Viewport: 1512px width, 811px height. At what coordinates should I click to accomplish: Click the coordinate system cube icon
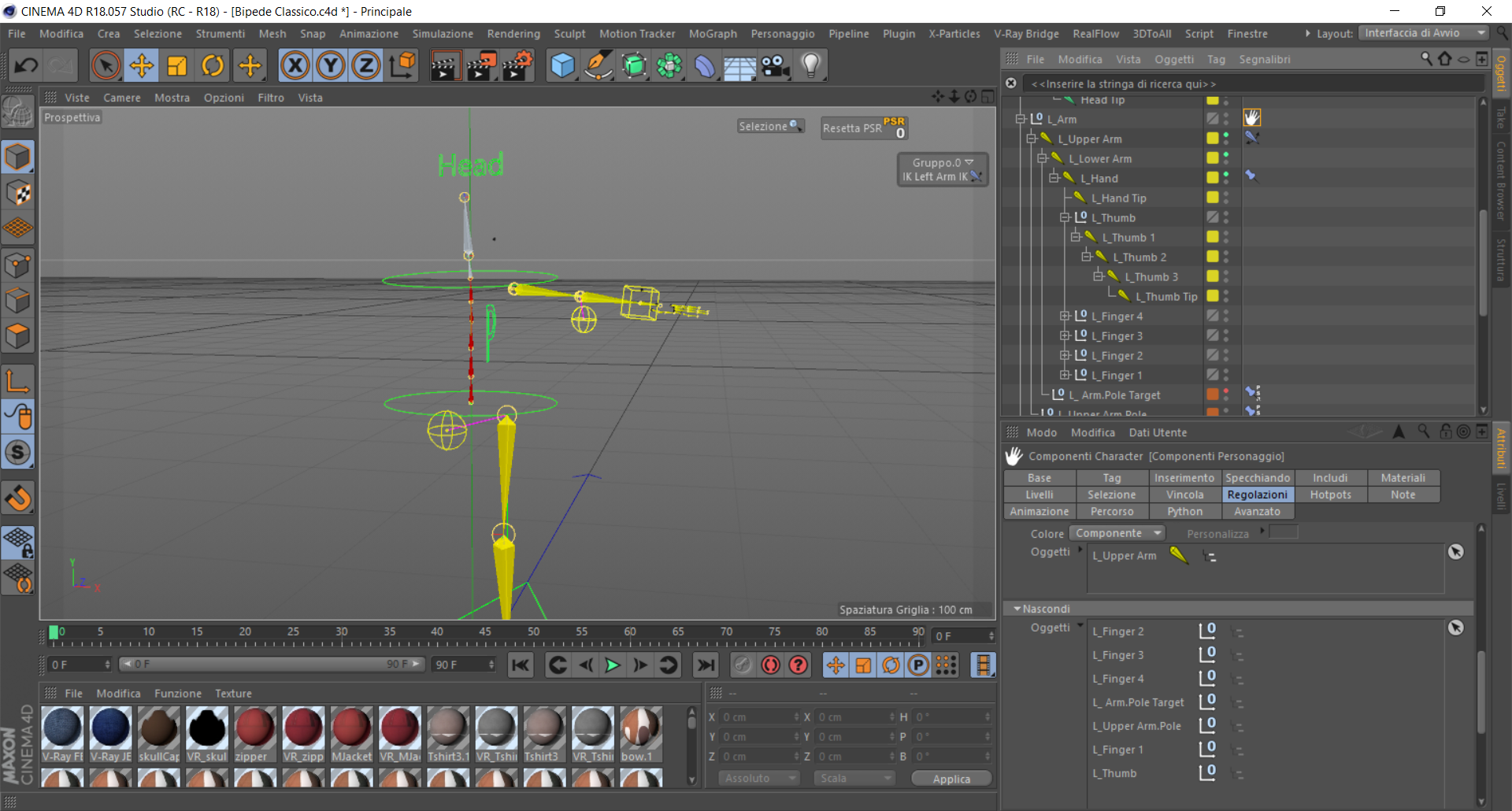[402, 66]
